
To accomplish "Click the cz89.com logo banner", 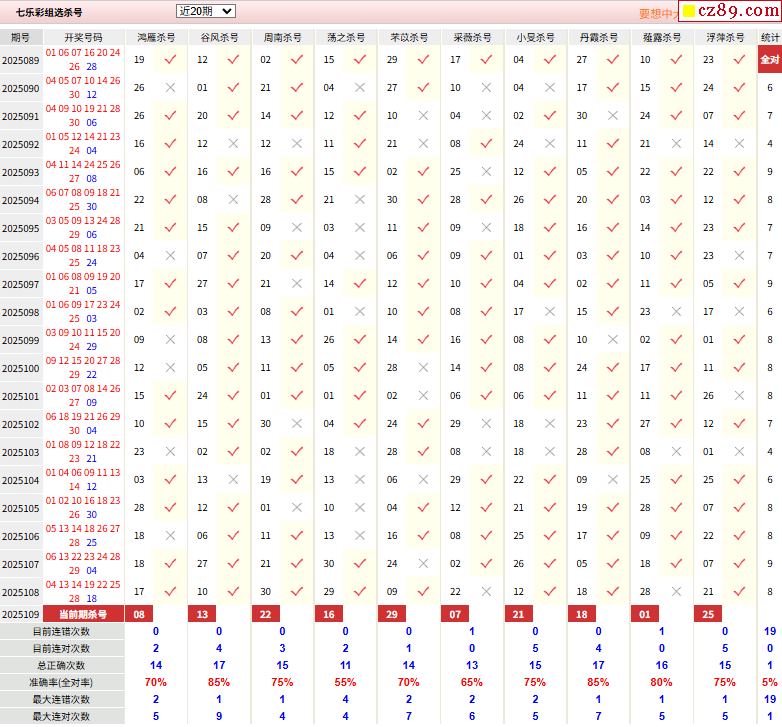I will point(730,10).
